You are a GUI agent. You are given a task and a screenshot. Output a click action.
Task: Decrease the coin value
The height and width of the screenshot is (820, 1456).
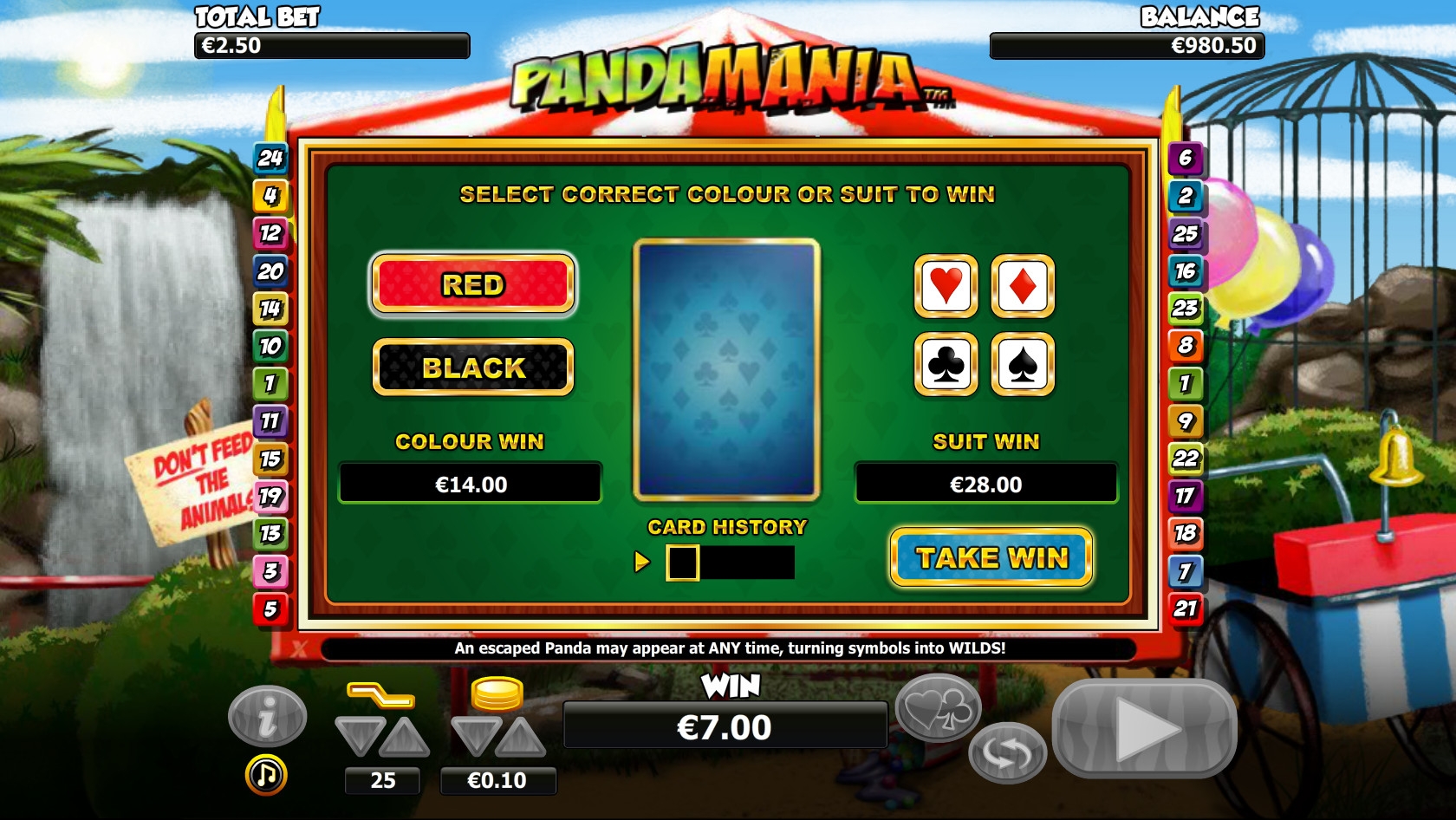click(x=476, y=737)
